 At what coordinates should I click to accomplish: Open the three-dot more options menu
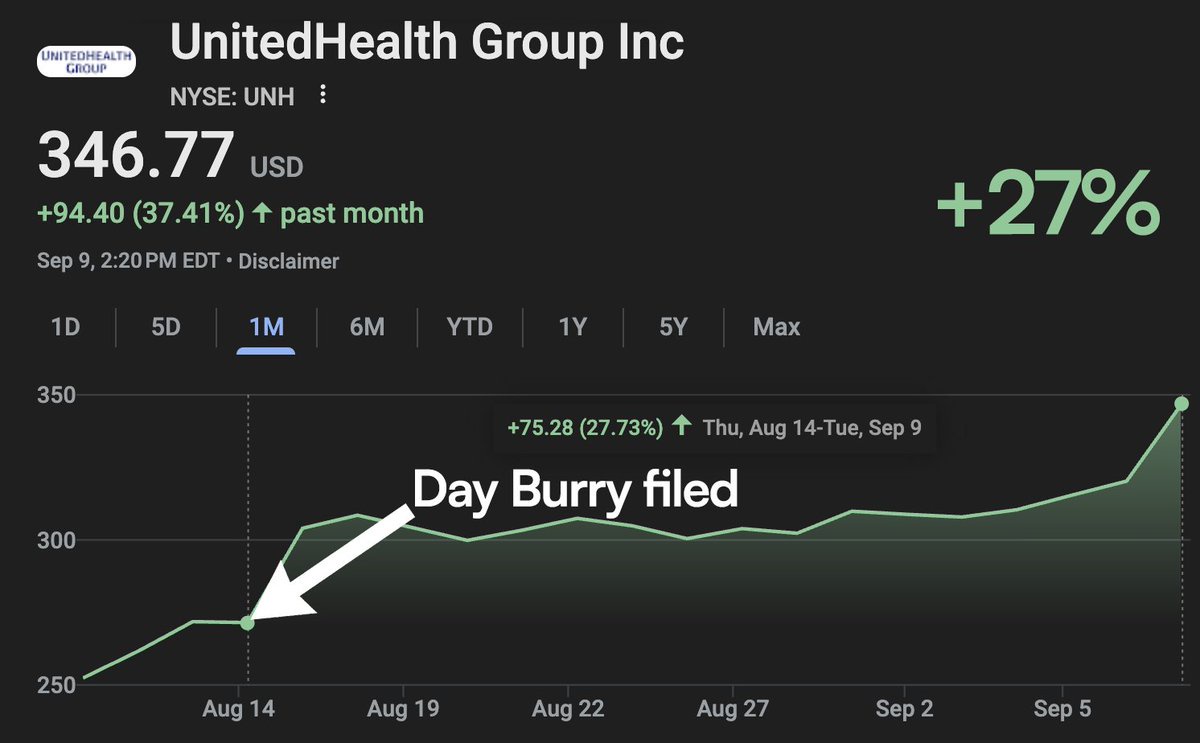click(x=322, y=95)
